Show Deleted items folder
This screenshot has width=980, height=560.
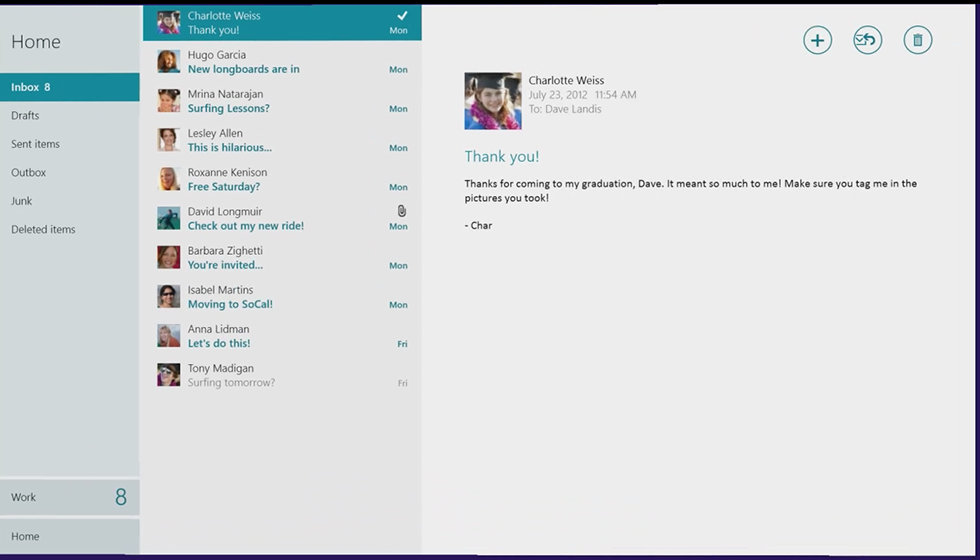[43, 230]
